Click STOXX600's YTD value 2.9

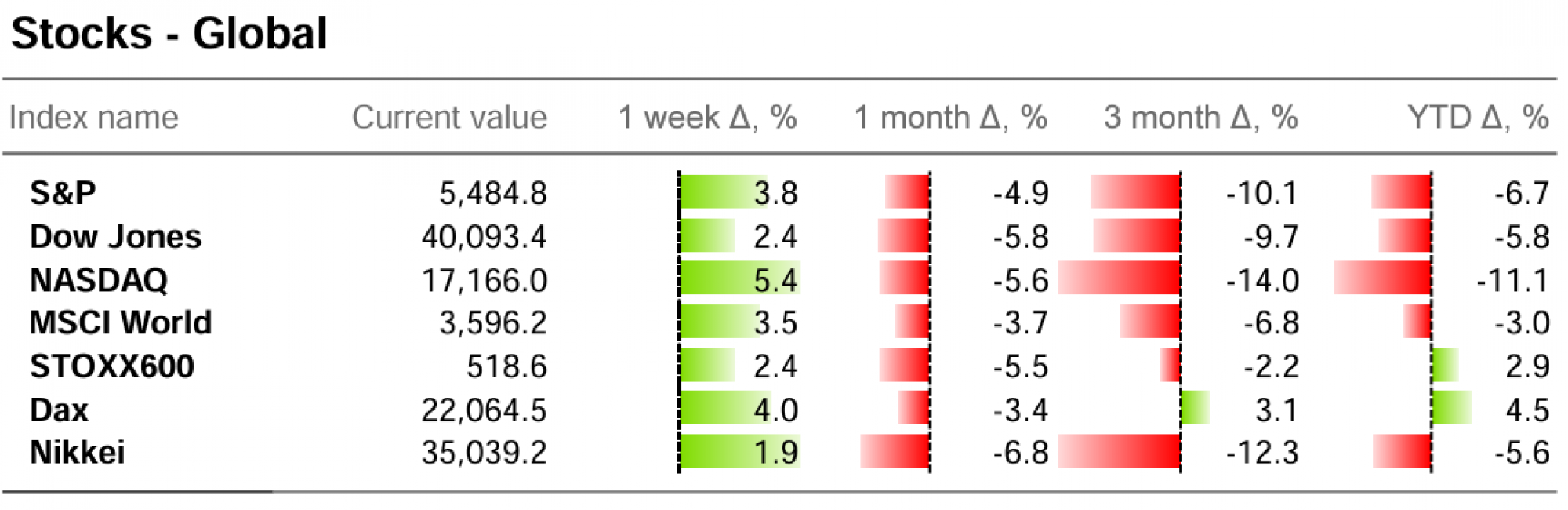(1527, 366)
